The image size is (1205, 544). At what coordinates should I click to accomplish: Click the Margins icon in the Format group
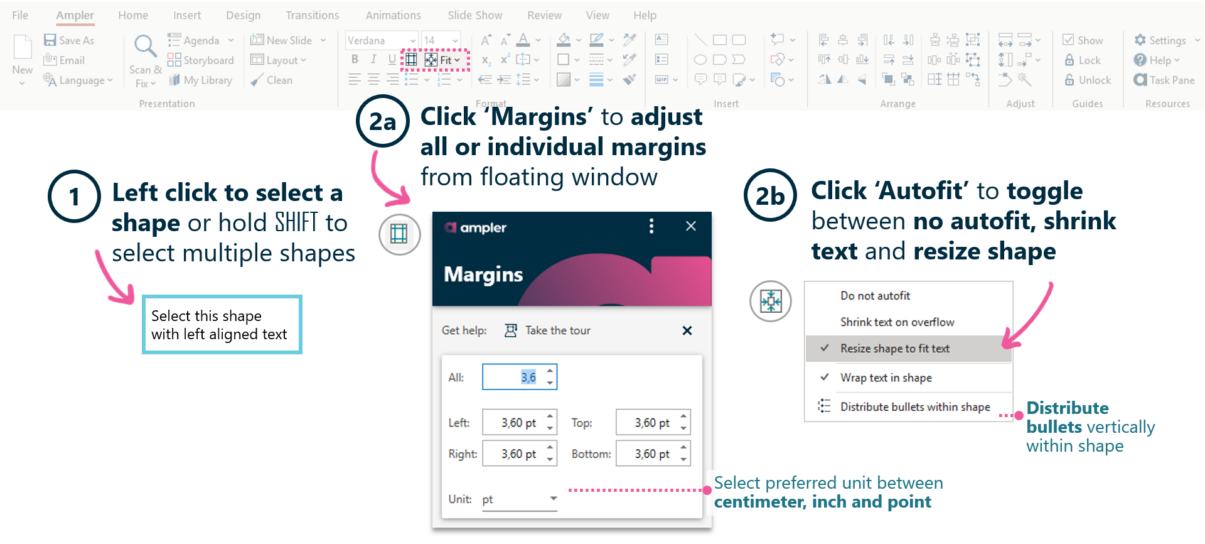(x=410, y=60)
